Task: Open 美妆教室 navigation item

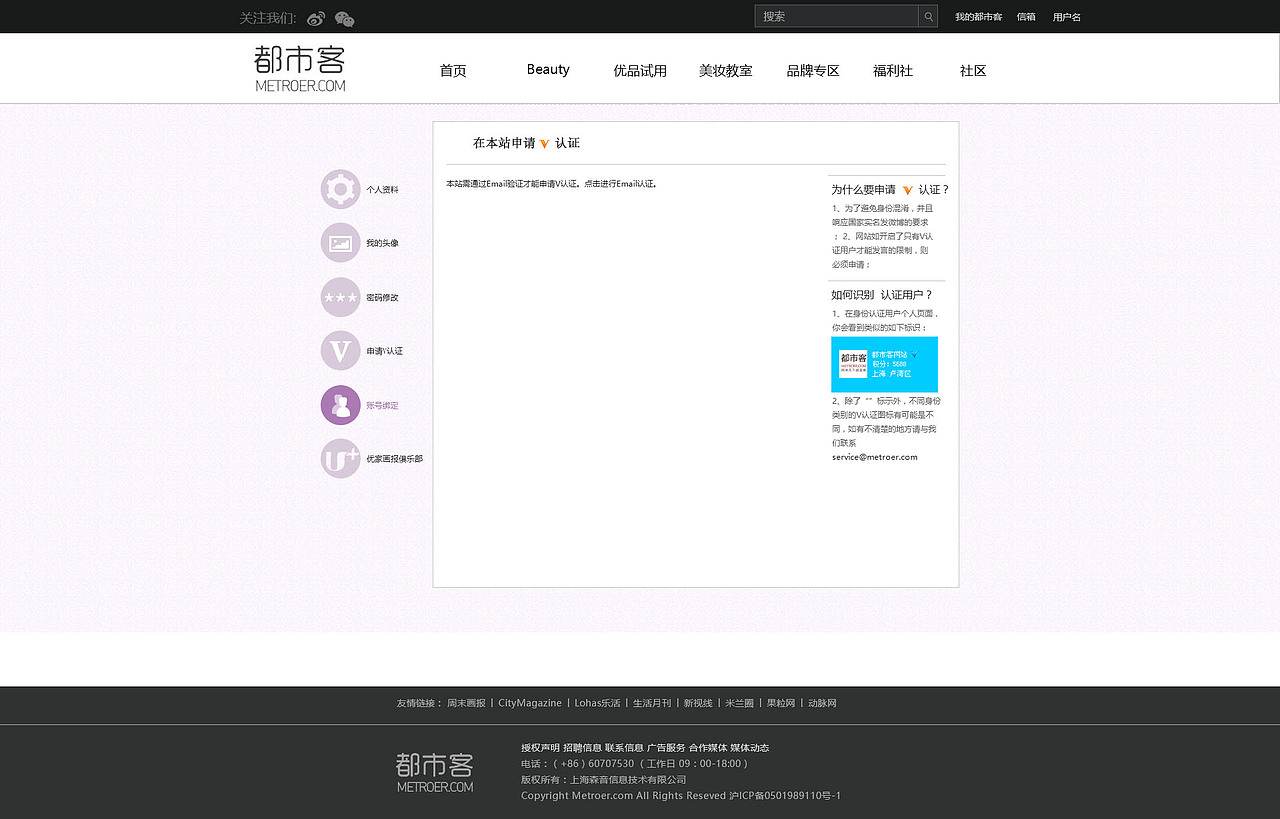Action: 726,71
